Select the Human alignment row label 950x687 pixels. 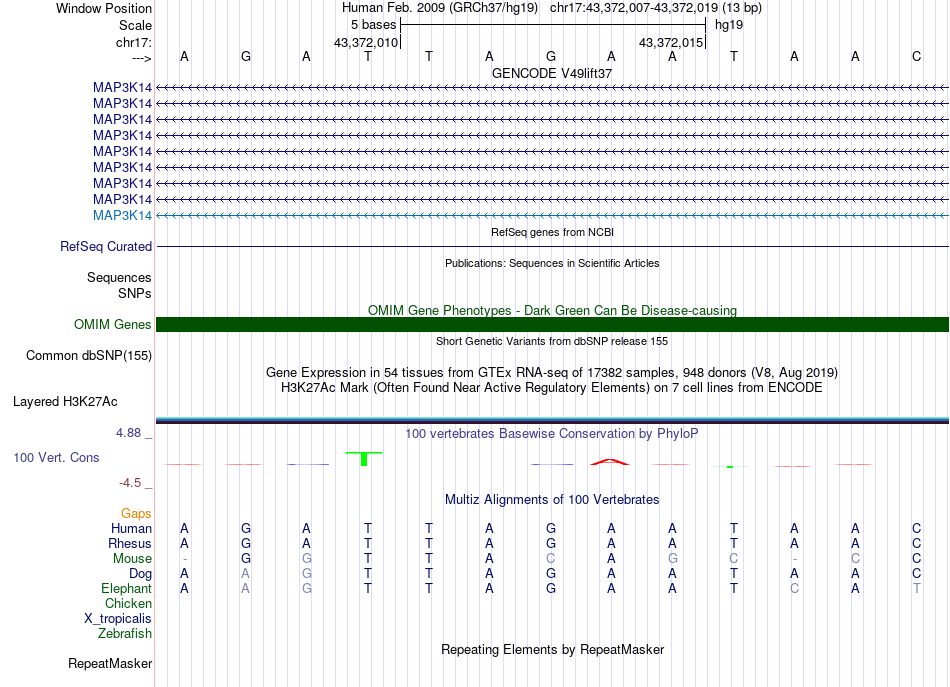pos(131,528)
